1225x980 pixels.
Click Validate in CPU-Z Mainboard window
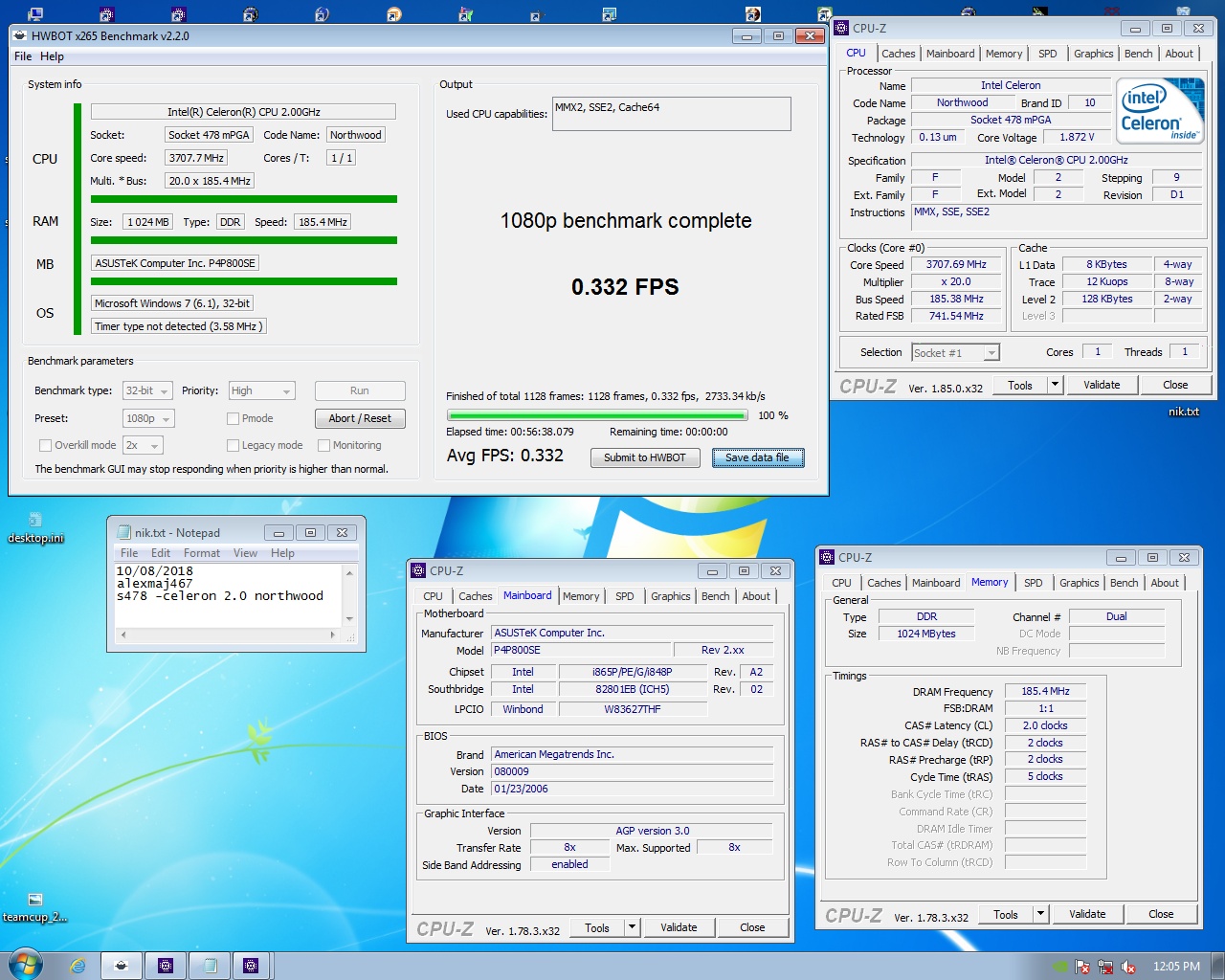tap(679, 927)
